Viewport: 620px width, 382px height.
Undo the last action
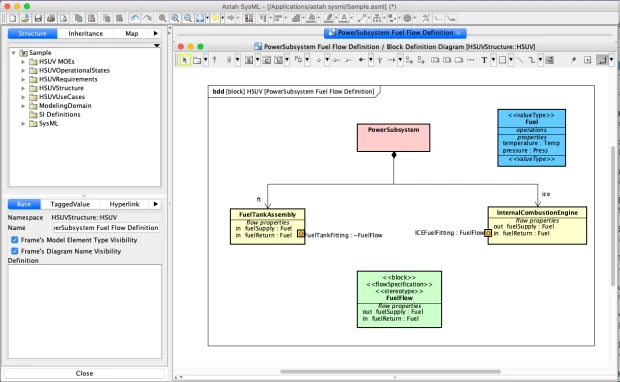[x=135, y=18]
